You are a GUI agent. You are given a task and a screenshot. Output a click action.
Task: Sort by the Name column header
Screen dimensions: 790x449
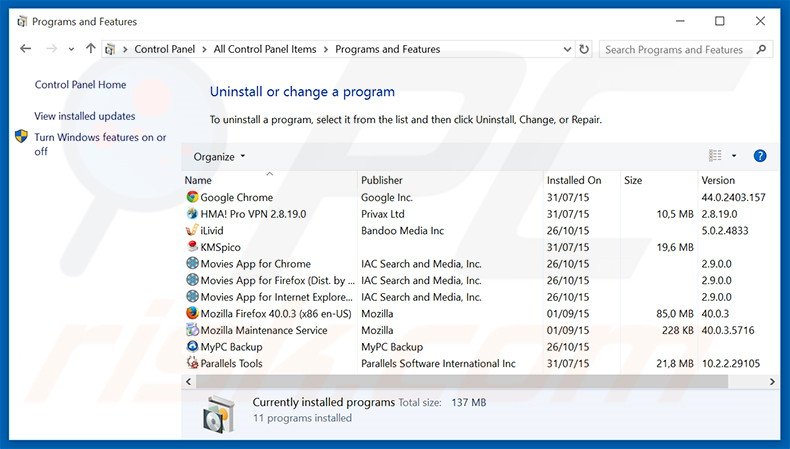point(198,180)
